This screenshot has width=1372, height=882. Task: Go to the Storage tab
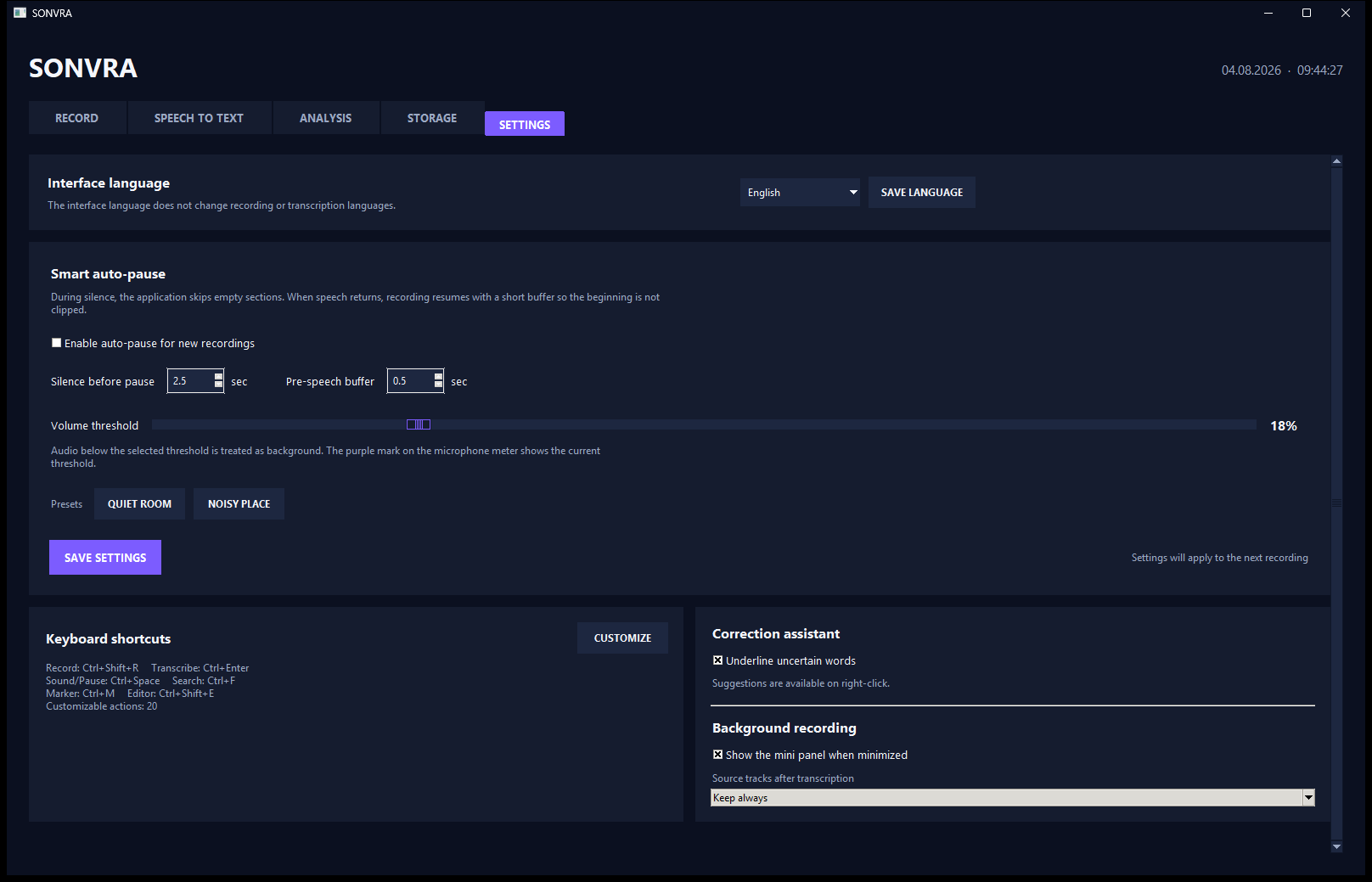click(x=432, y=118)
